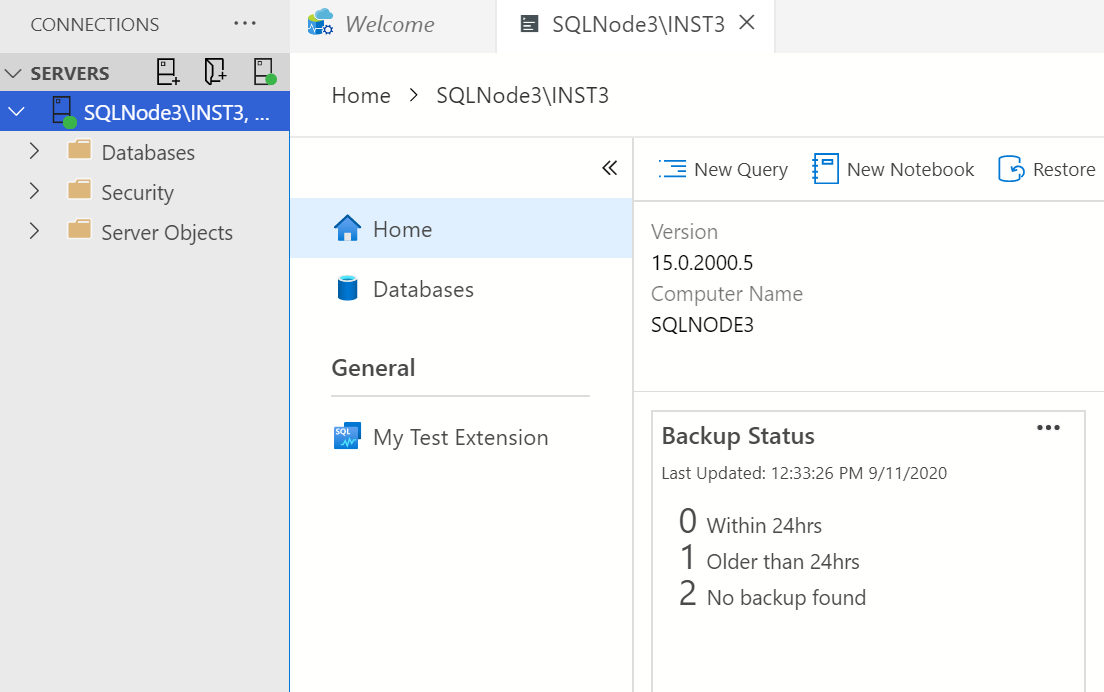Image resolution: width=1104 pixels, height=692 pixels.
Task: Open Backup Status widget options menu
Action: (x=1047, y=428)
